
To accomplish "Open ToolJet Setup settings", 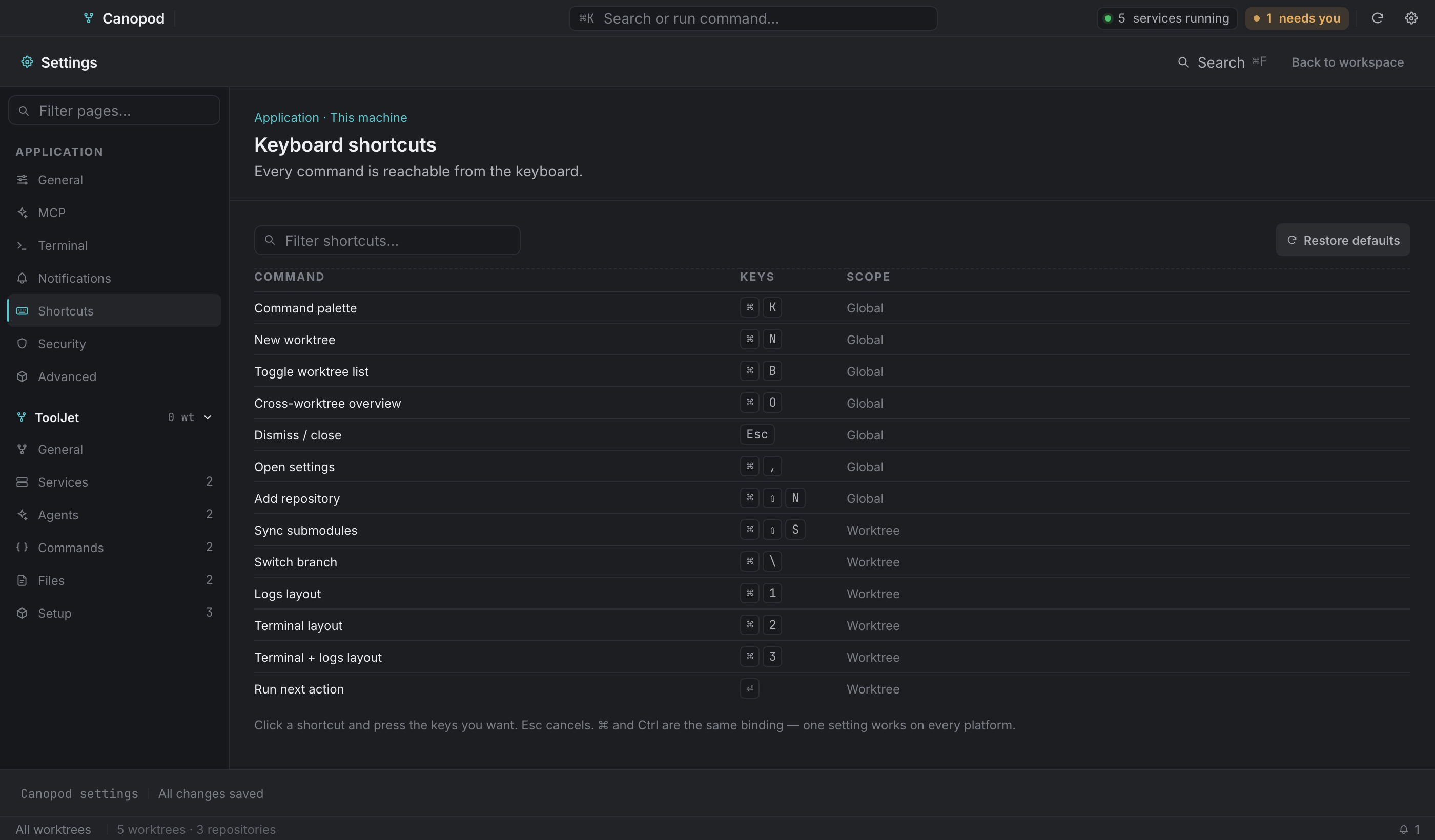I will (x=114, y=613).
